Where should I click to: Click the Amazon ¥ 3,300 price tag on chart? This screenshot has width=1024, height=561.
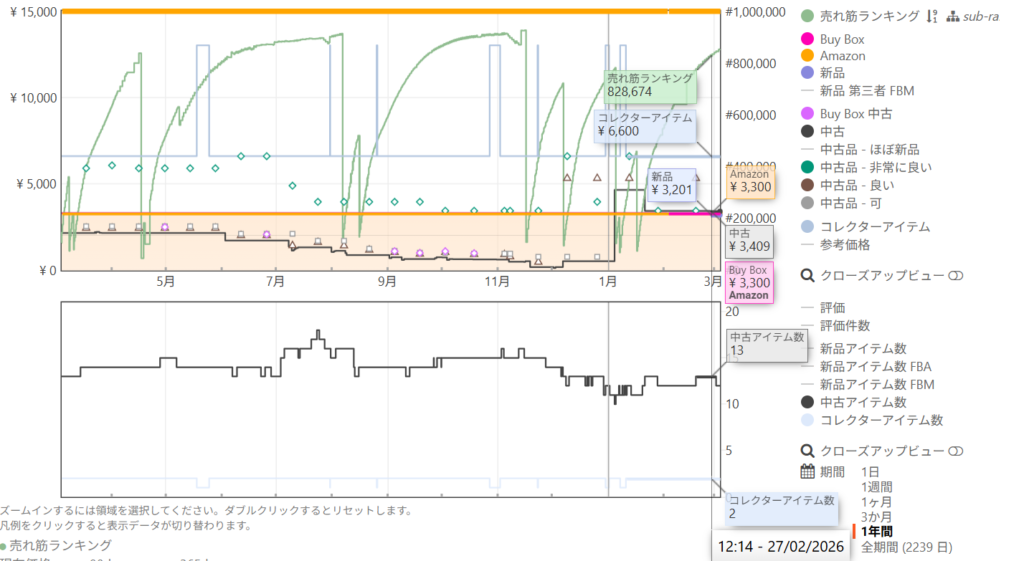pyautogui.click(x=748, y=181)
